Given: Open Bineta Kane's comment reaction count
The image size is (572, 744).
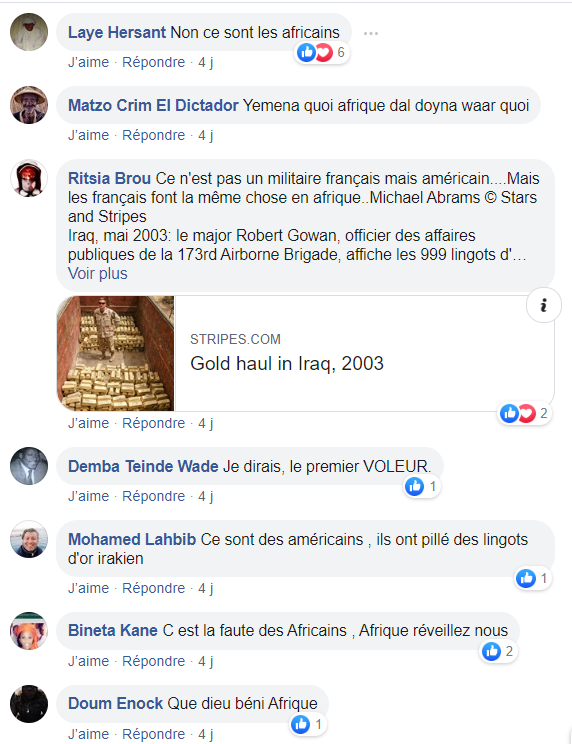Looking at the screenshot, I should coord(498,651).
